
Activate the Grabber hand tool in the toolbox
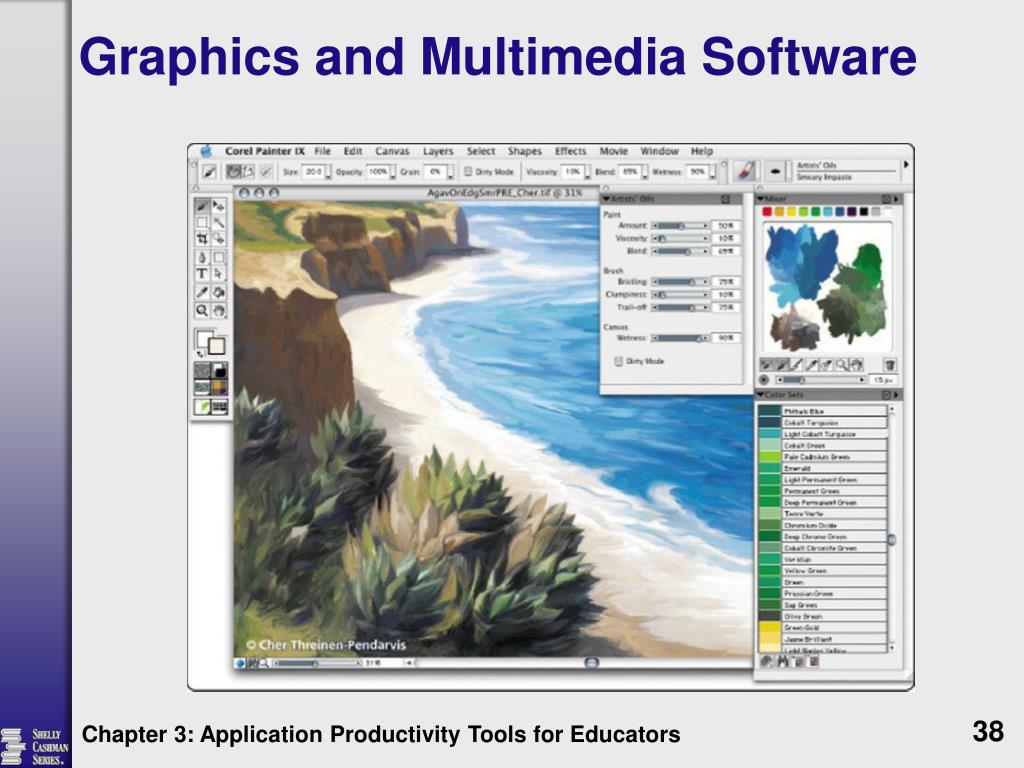[219, 310]
